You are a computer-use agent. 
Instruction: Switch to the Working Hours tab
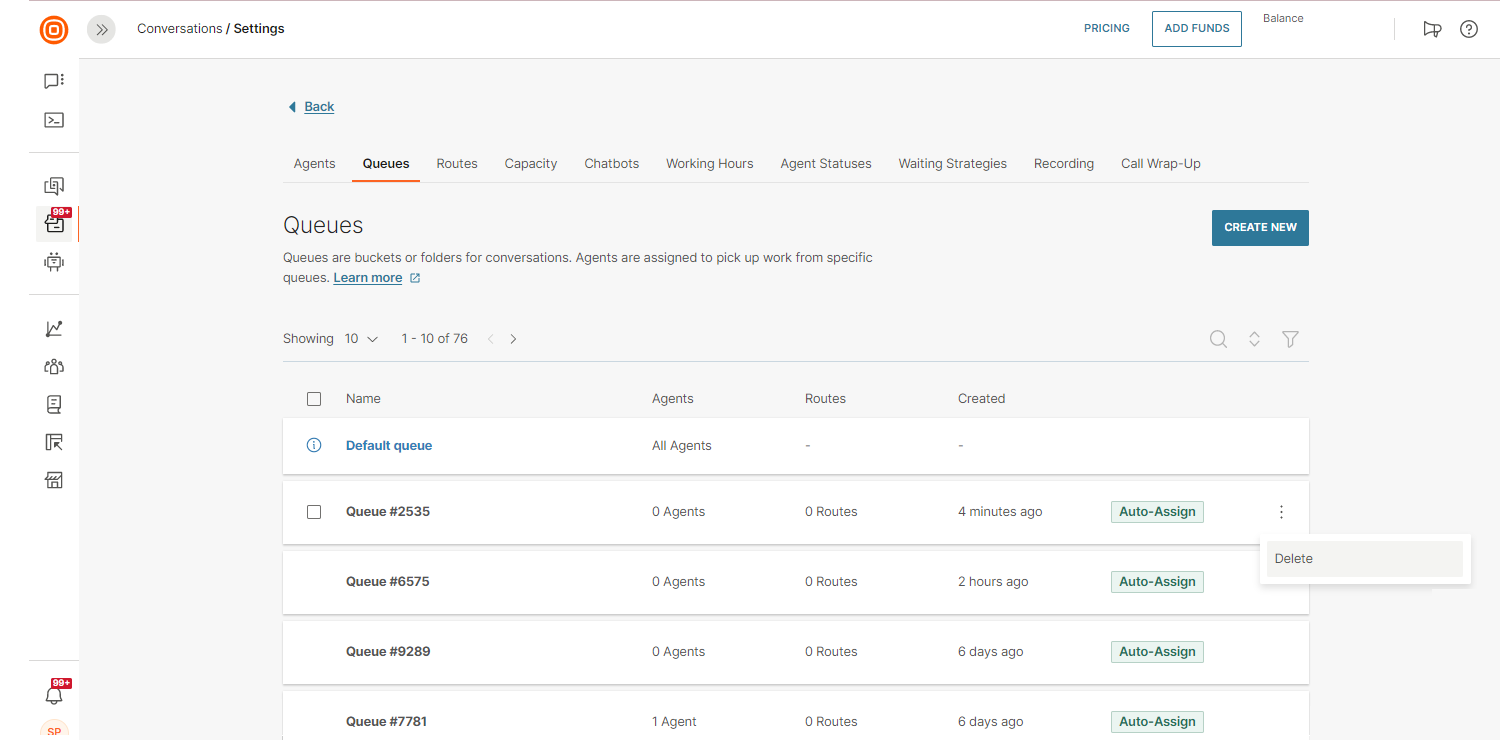pos(709,163)
